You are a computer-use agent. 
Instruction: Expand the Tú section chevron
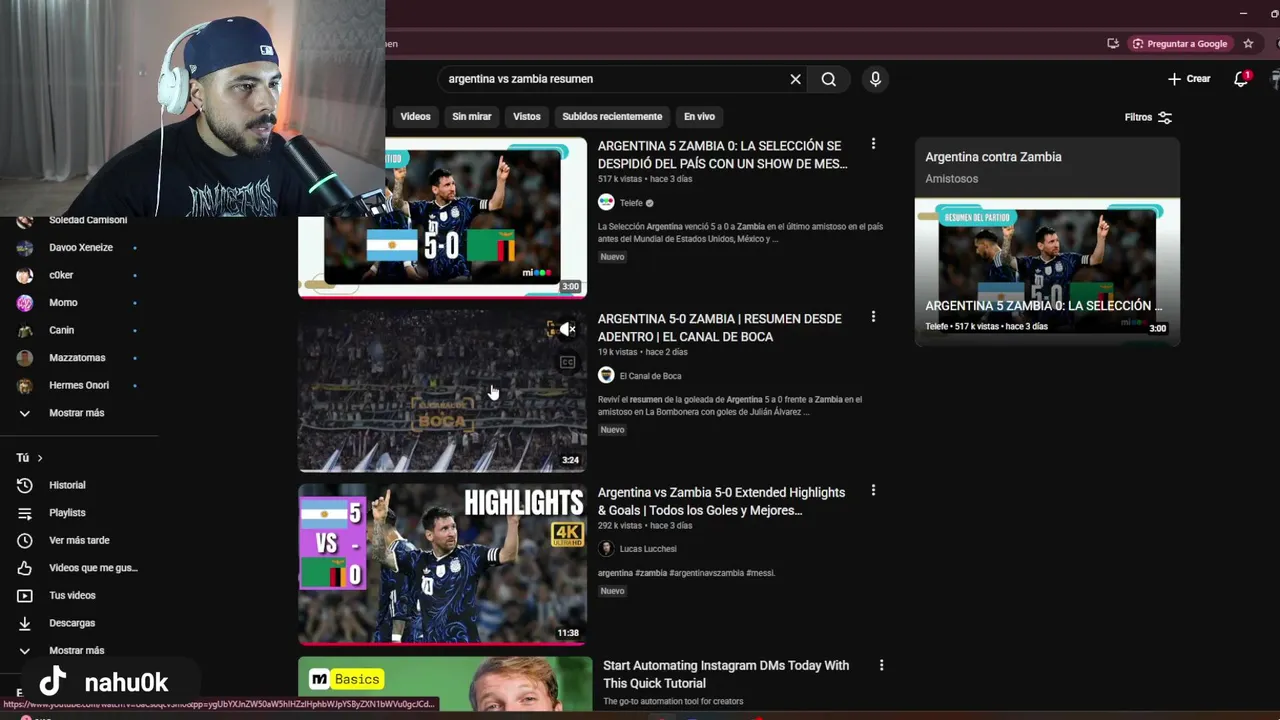(40, 458)
